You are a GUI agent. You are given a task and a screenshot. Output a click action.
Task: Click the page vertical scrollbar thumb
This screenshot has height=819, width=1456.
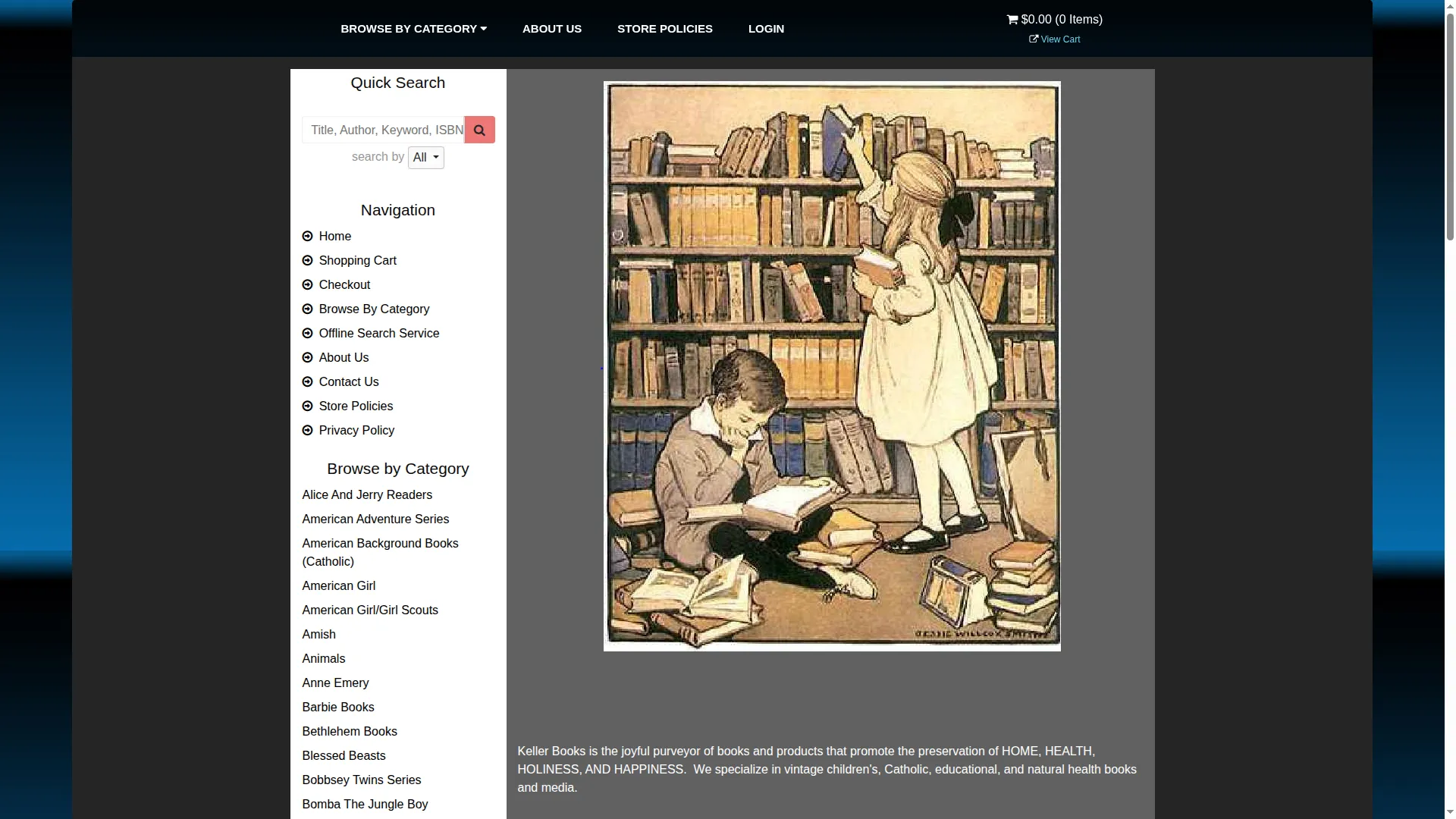[x=1450, y=125]
